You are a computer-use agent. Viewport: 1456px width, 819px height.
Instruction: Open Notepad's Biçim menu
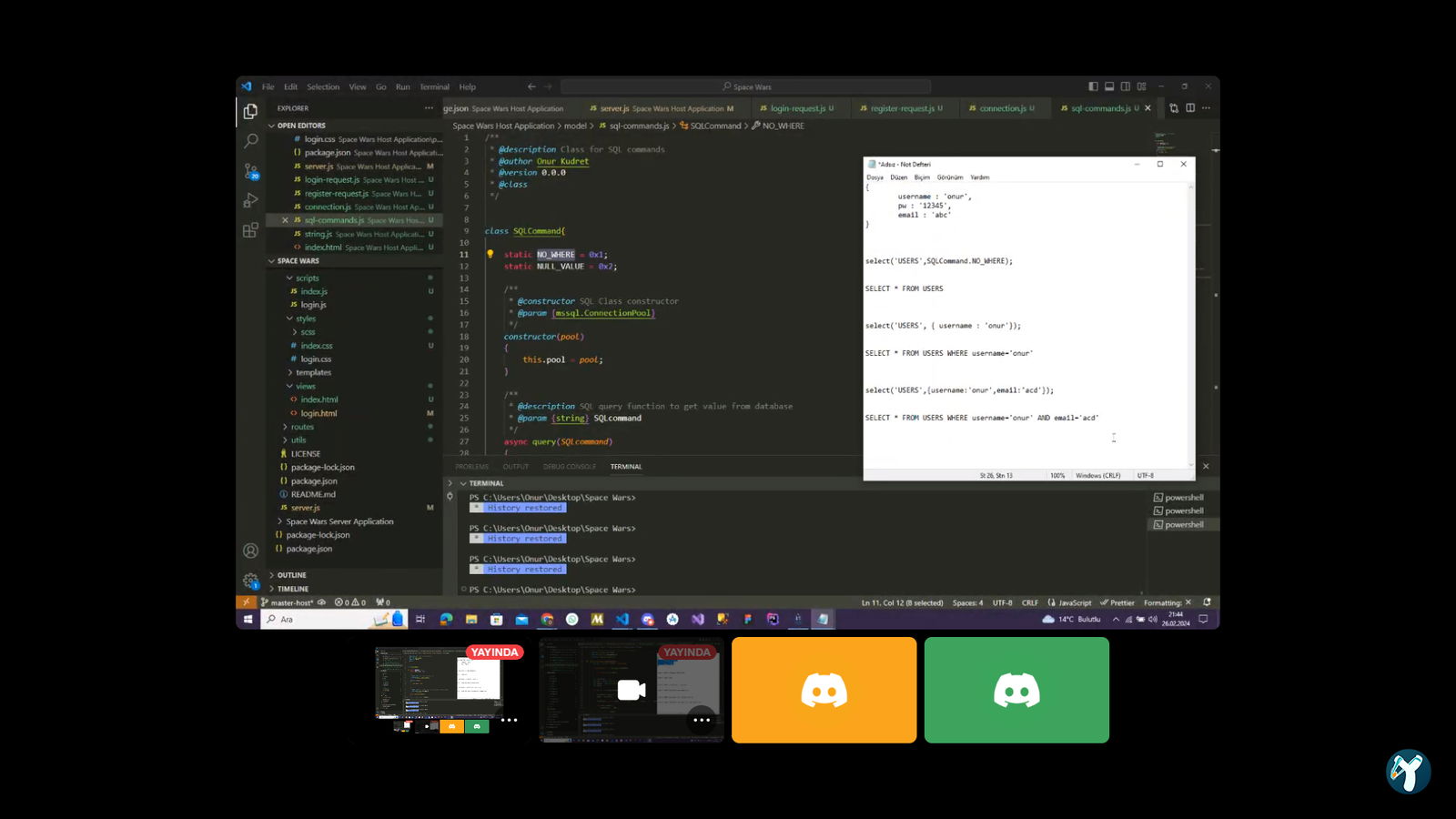(922, 177)
